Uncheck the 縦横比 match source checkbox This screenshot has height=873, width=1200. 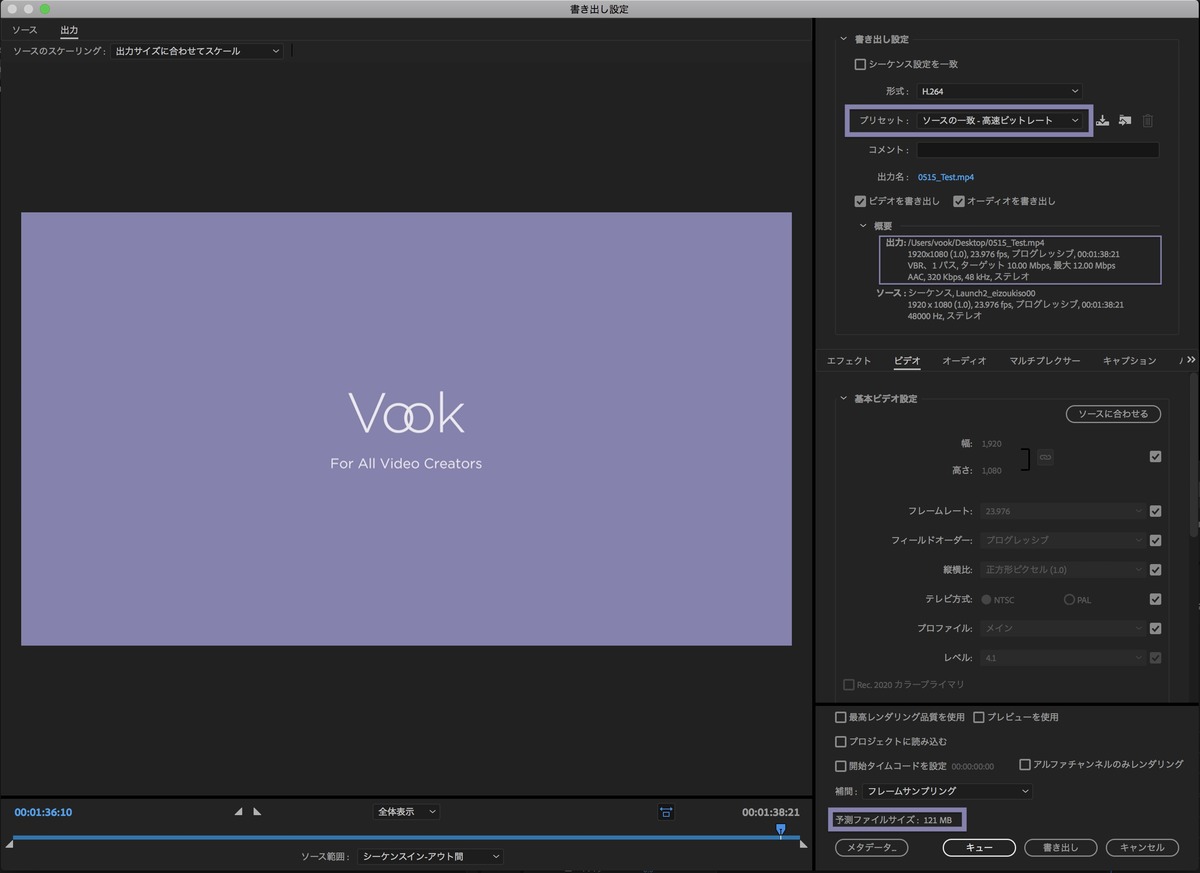click(x=1156, y=570)
